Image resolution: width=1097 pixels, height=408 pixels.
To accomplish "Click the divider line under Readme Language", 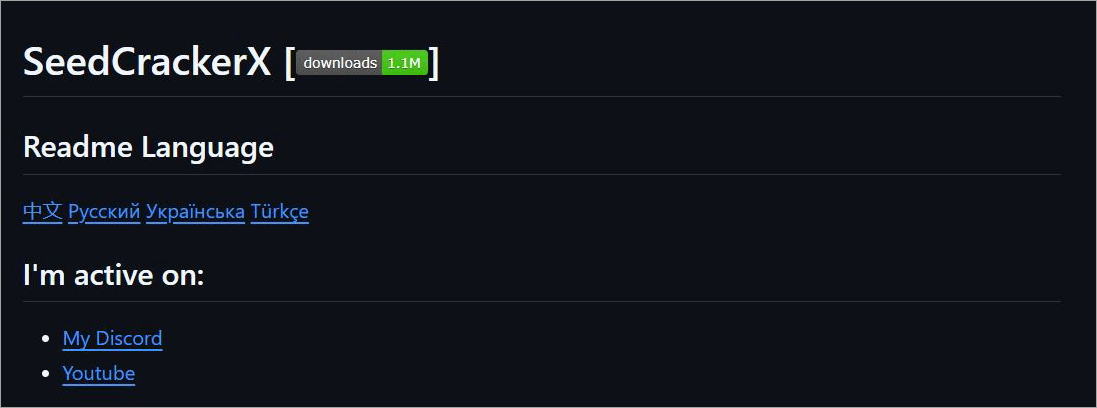I will pos(541,175).
